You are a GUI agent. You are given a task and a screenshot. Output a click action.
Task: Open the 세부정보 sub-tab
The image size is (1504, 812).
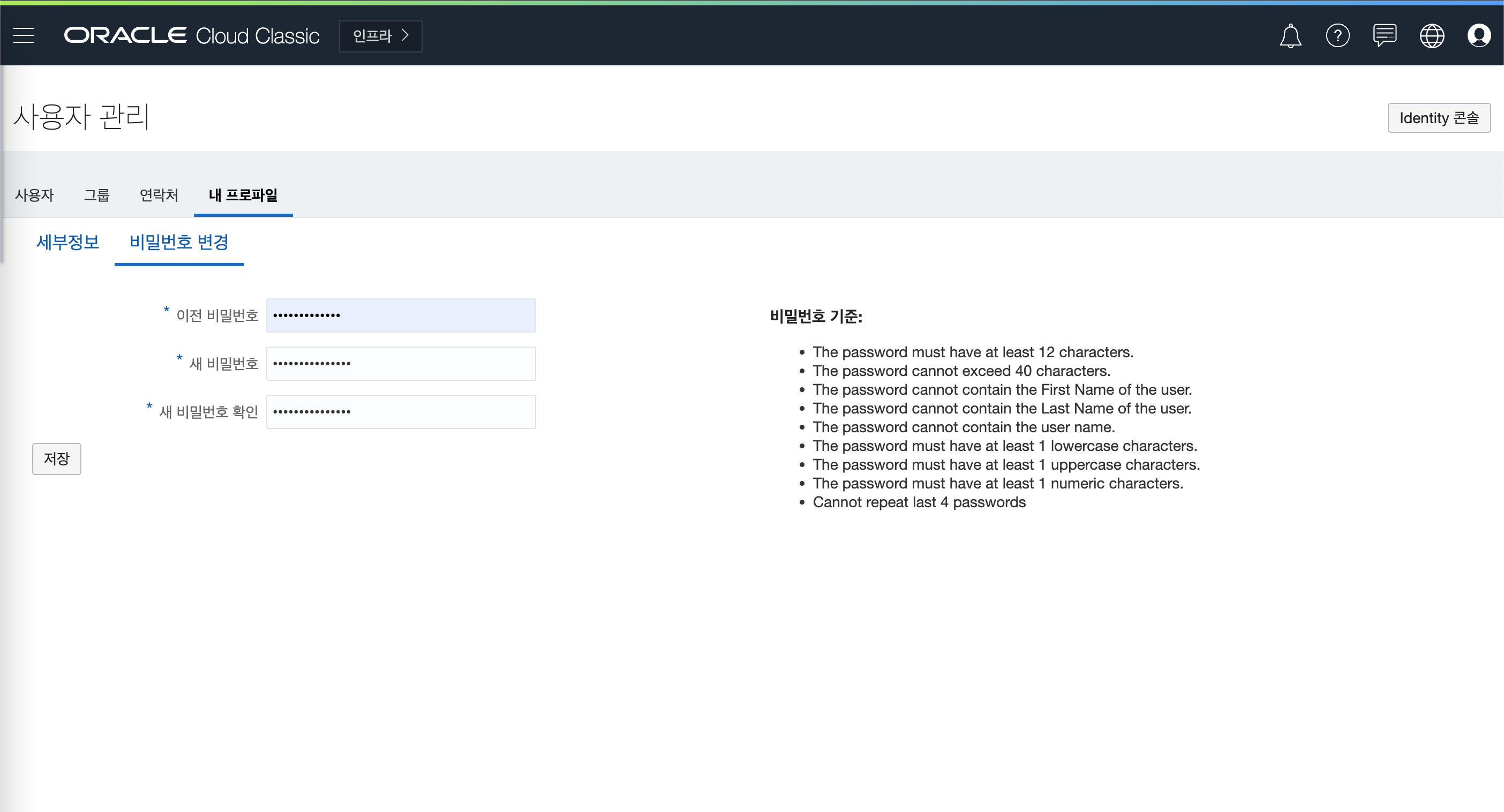pos(67,242)
